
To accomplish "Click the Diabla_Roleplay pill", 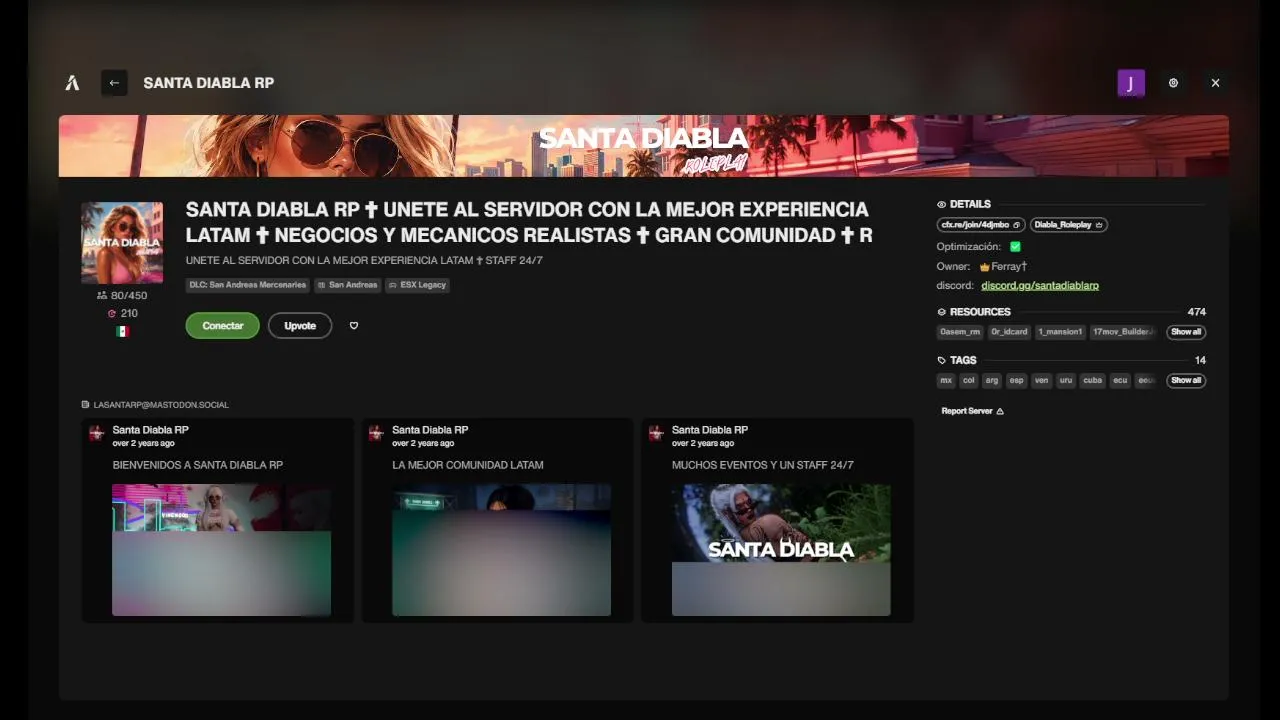I will [1068, 225].
